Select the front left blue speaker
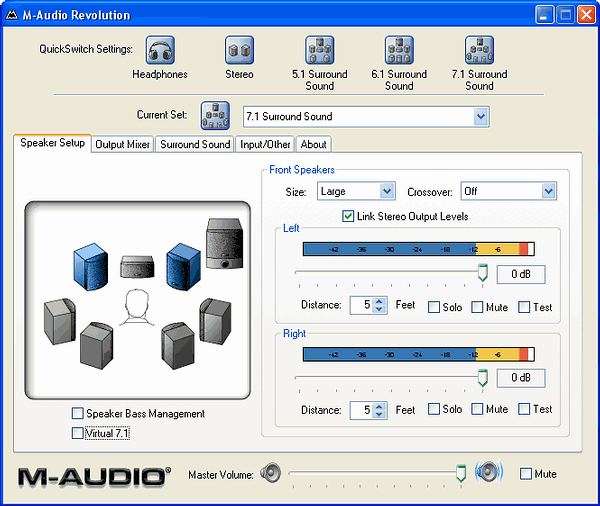 [90, 266]
